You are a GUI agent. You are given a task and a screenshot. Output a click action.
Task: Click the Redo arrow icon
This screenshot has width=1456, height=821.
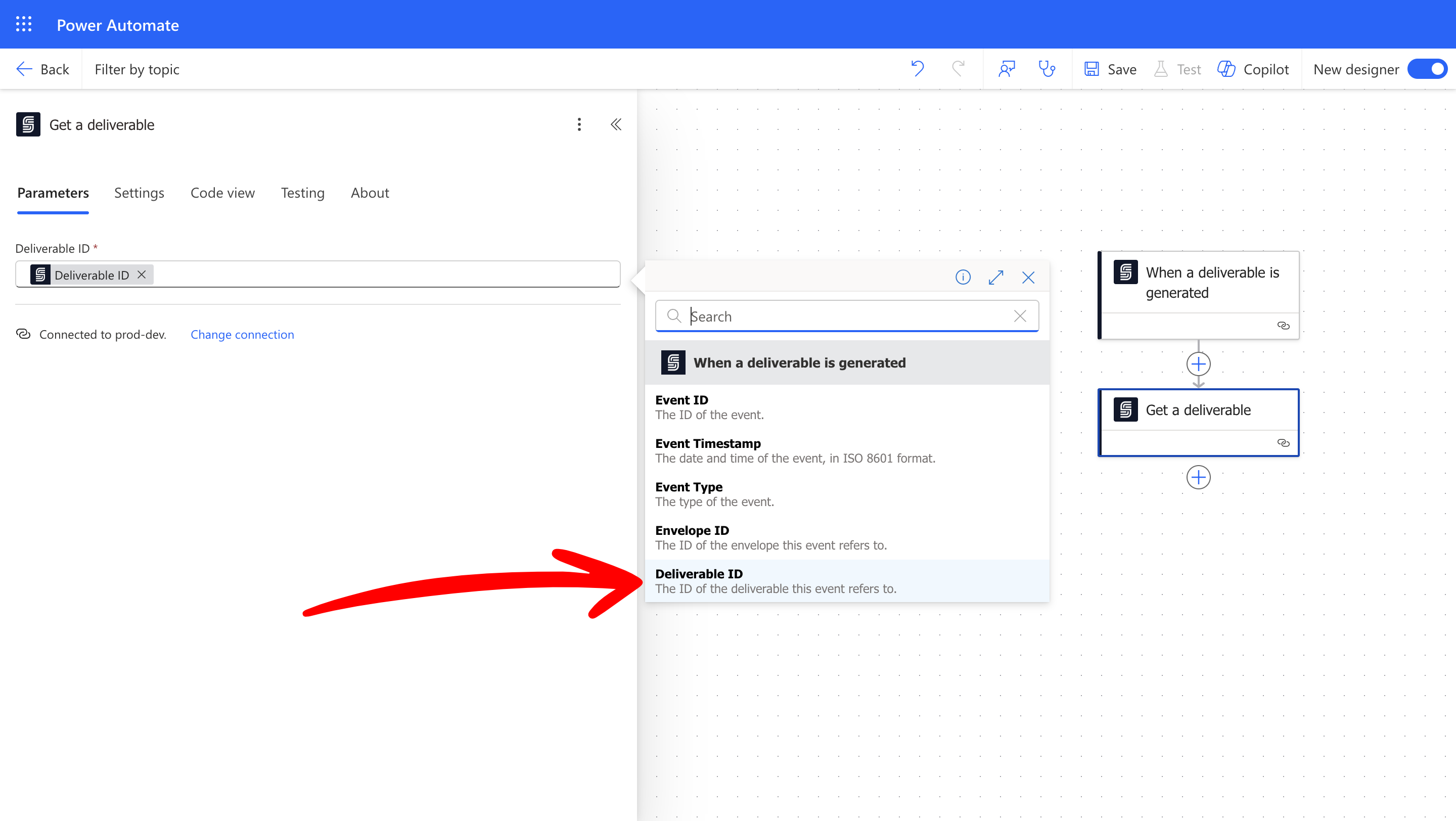coord(958,69)
